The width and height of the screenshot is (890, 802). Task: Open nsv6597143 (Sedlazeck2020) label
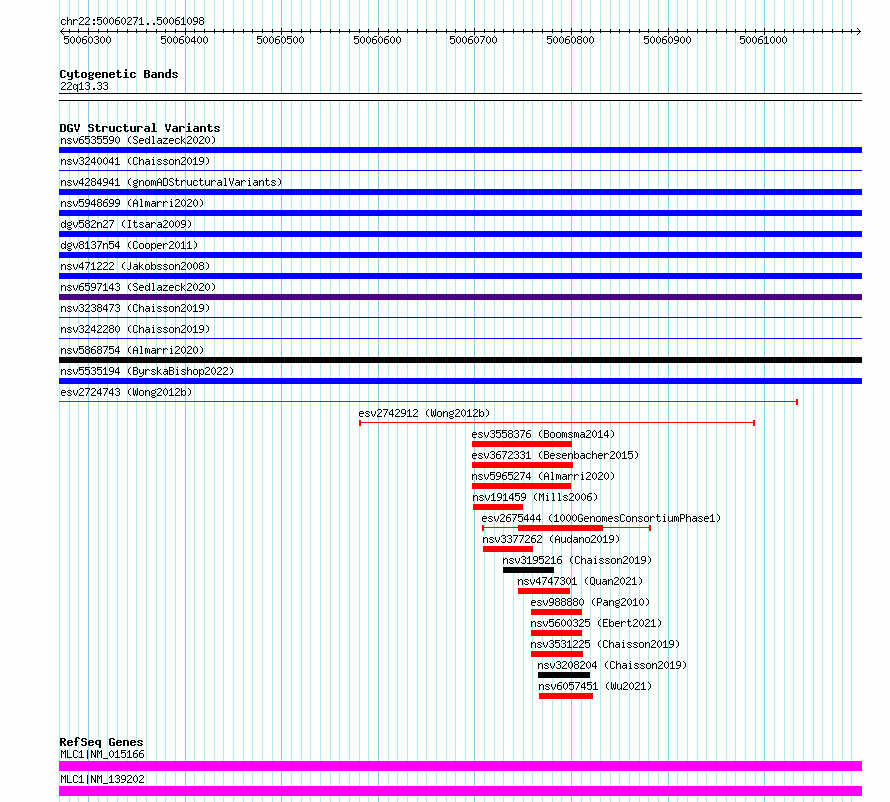138,287
